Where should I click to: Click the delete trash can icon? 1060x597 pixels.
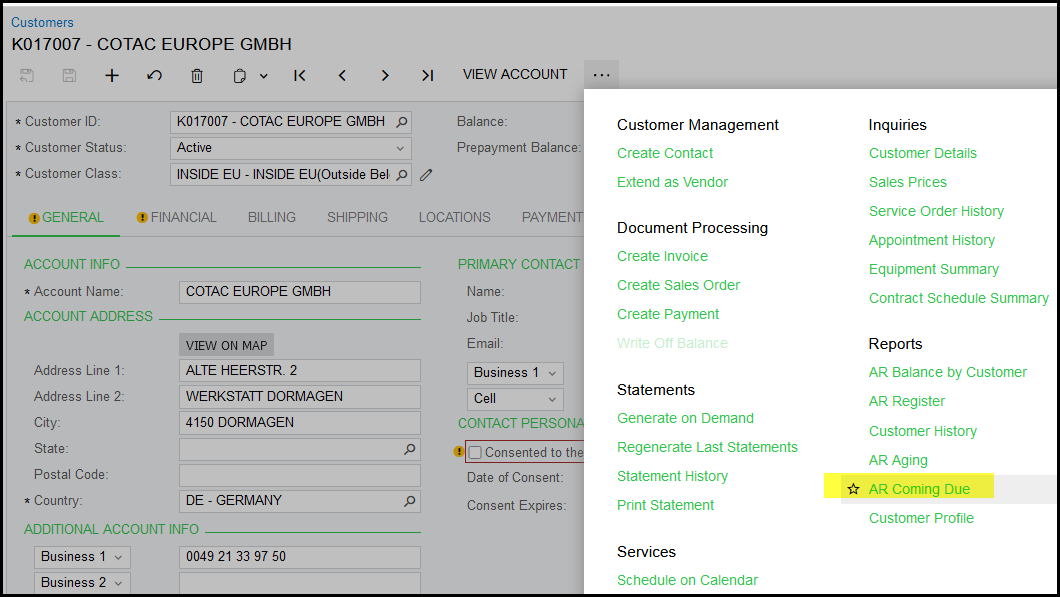click(x=197, y=75)
